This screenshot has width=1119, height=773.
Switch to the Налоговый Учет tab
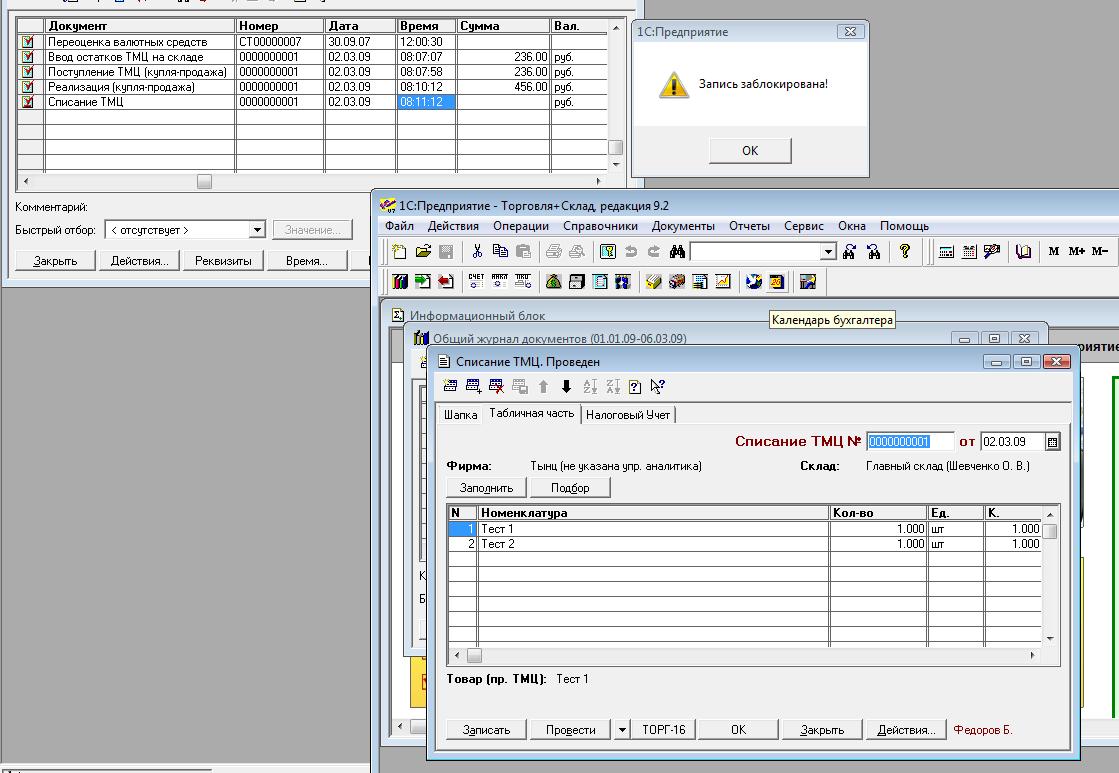pyautogui.click(x=628, y=415)
